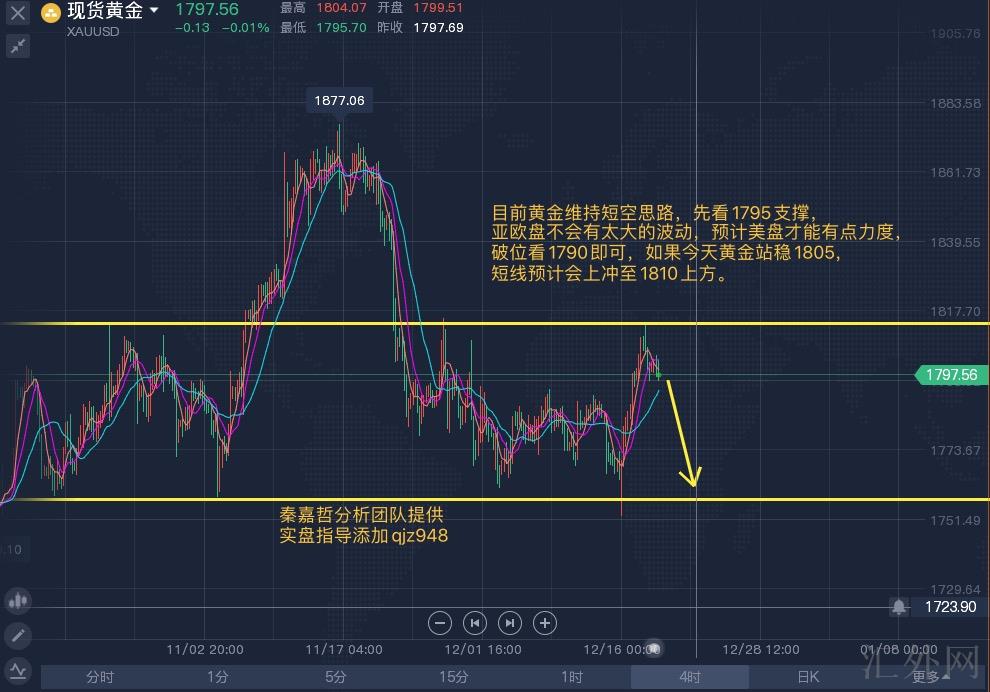990x692 pixels.
Task: Click the XAUUSD ticker symbol text
Action: [x=93, y=32]
